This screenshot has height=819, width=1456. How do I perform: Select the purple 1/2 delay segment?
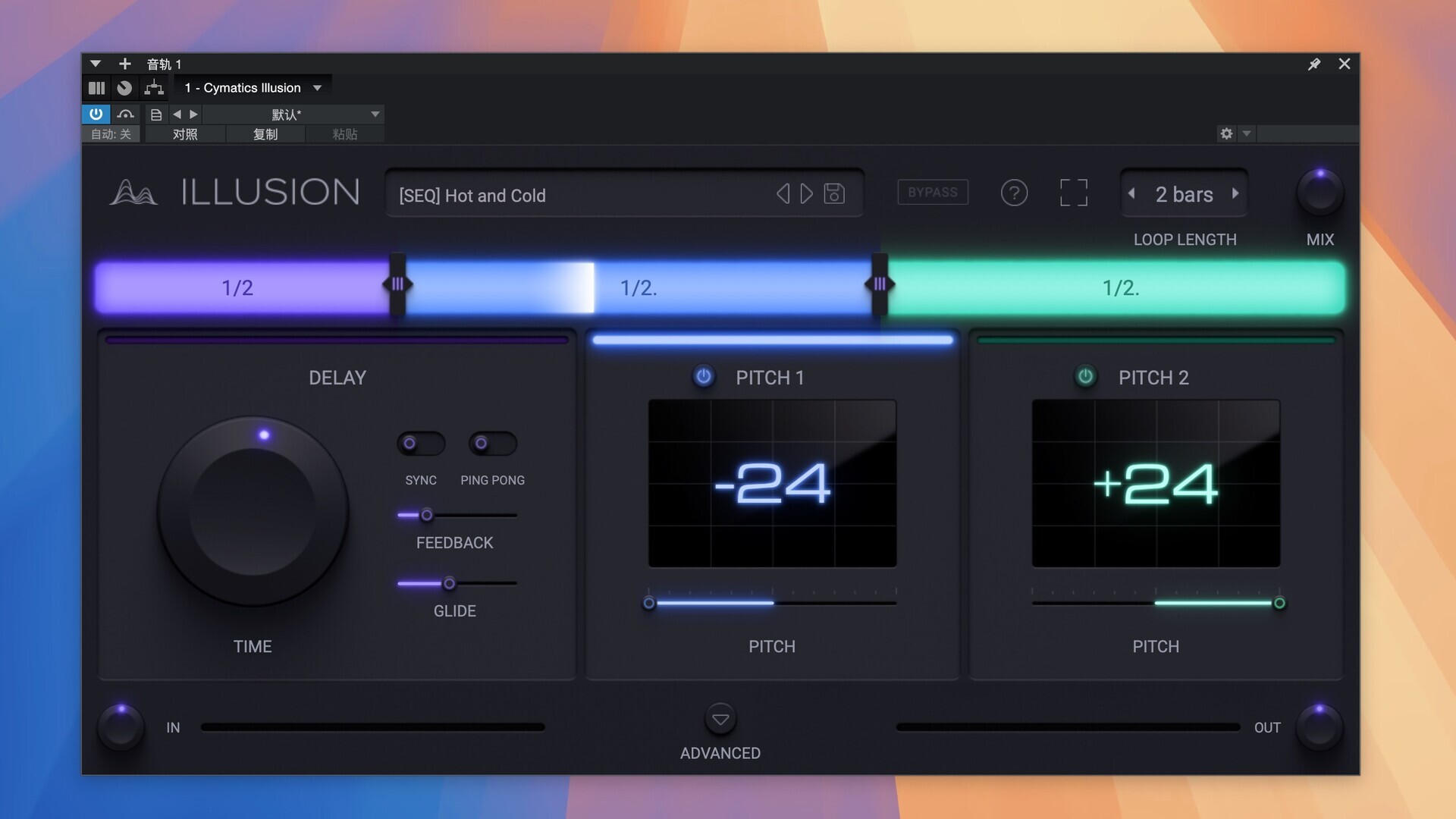[241, 287]
